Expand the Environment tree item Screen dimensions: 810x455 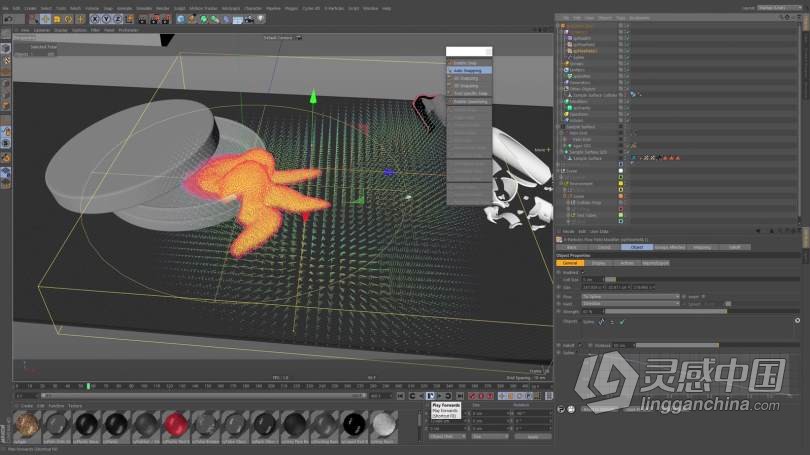pyautogui.click(x=561, y=183)
